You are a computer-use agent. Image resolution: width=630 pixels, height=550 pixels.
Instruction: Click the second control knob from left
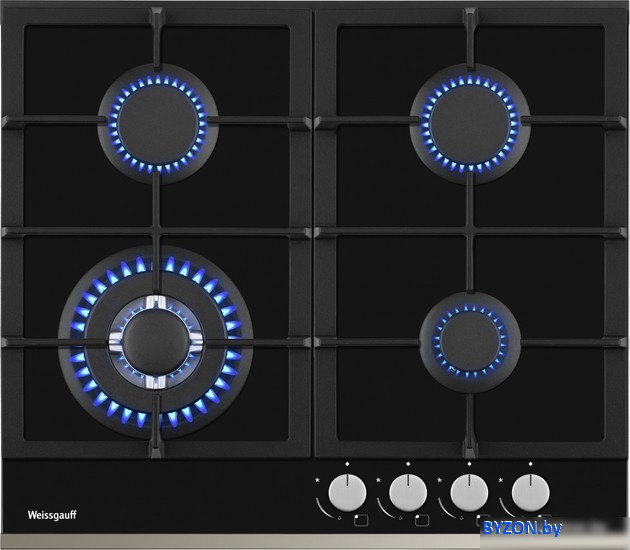[408, 491]
